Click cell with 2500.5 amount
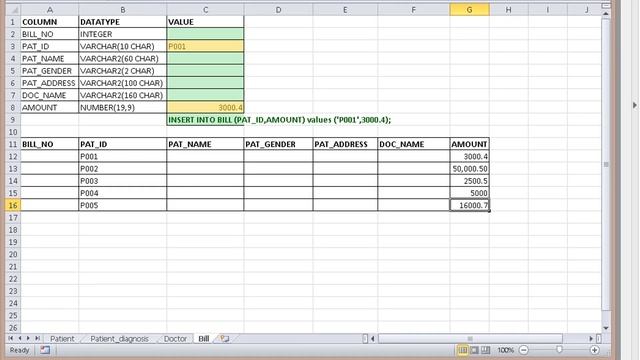640x360 pixels. pos(469,181)
